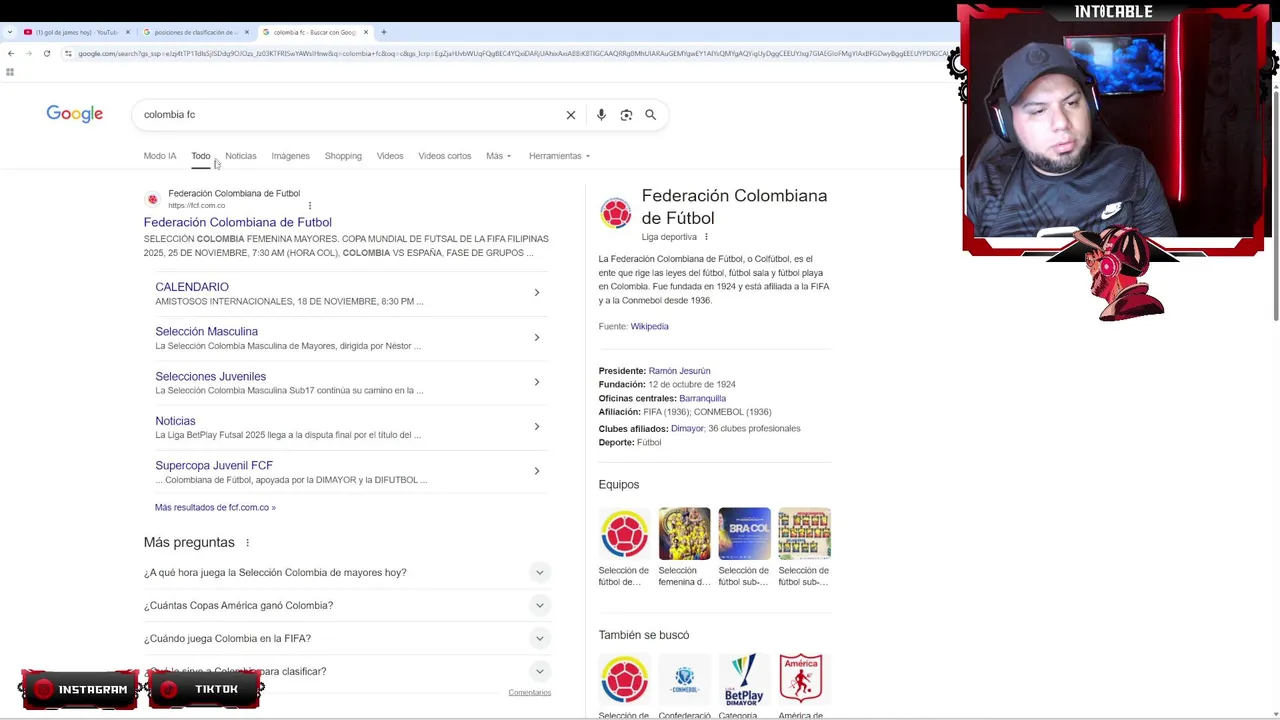Click the Comentarios feedback link
Screen dimensions: 1280x720
[x=530, y=693]
